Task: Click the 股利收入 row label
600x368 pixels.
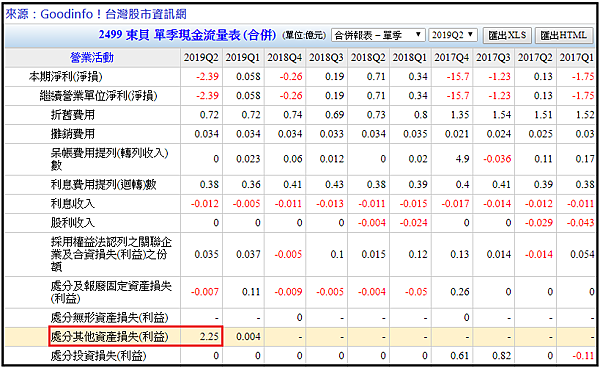Action: [73, 223]
